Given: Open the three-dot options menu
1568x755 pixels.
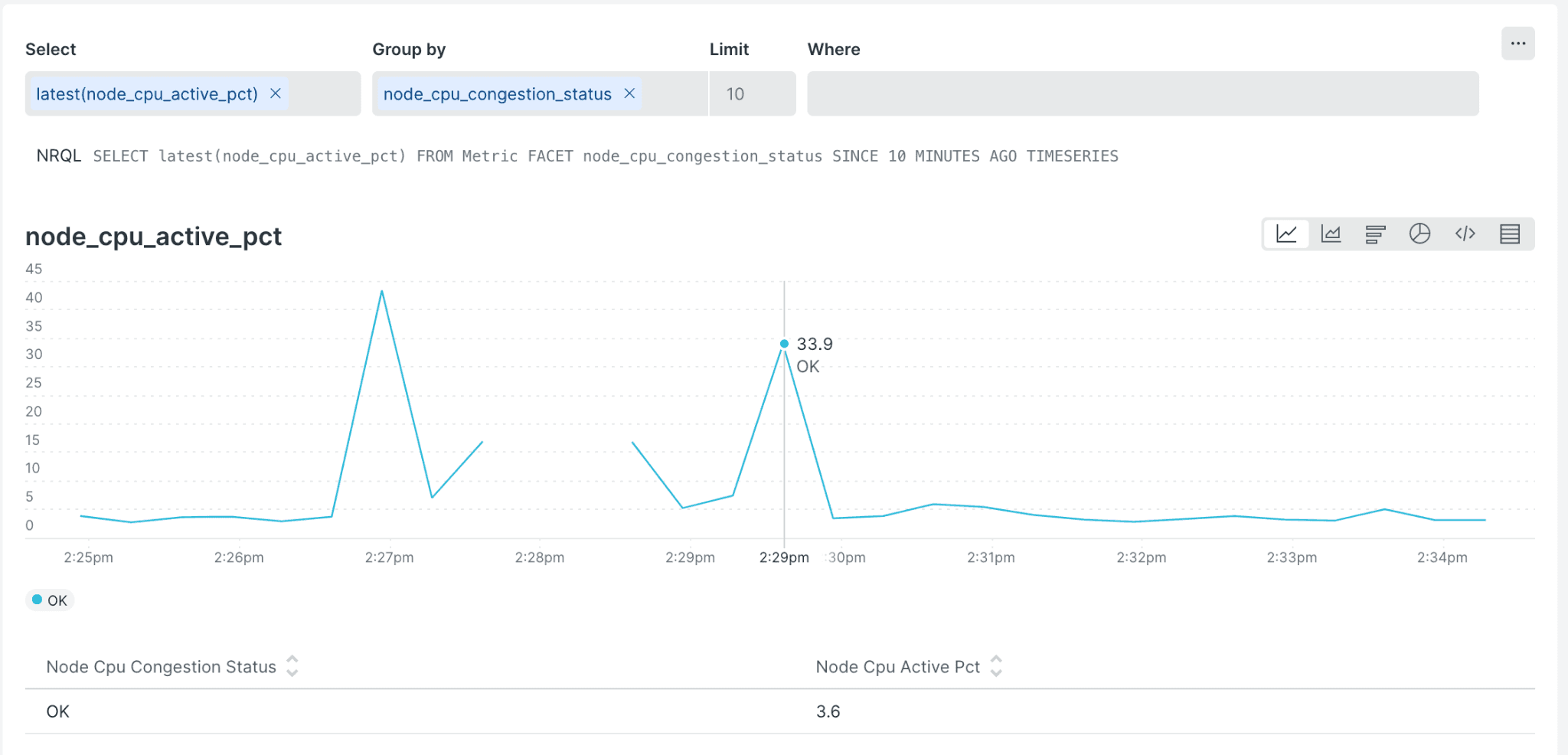Looking at the screenshot, I should point(1517,44).
